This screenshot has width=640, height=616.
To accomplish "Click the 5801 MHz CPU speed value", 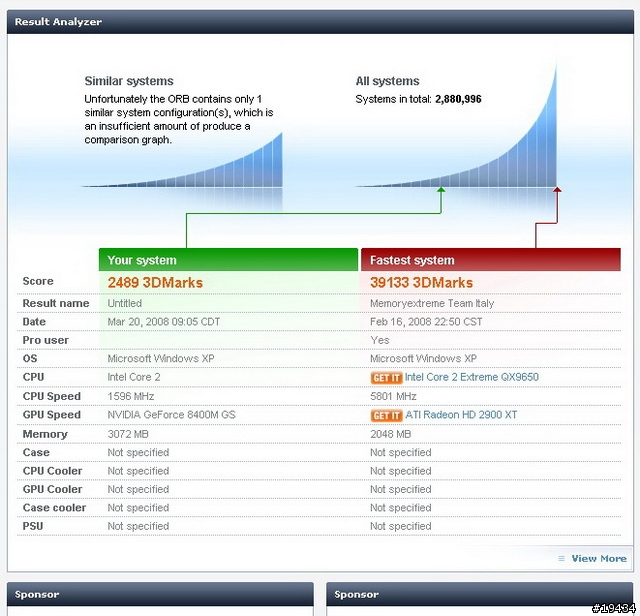I will (x=393, y=396).
